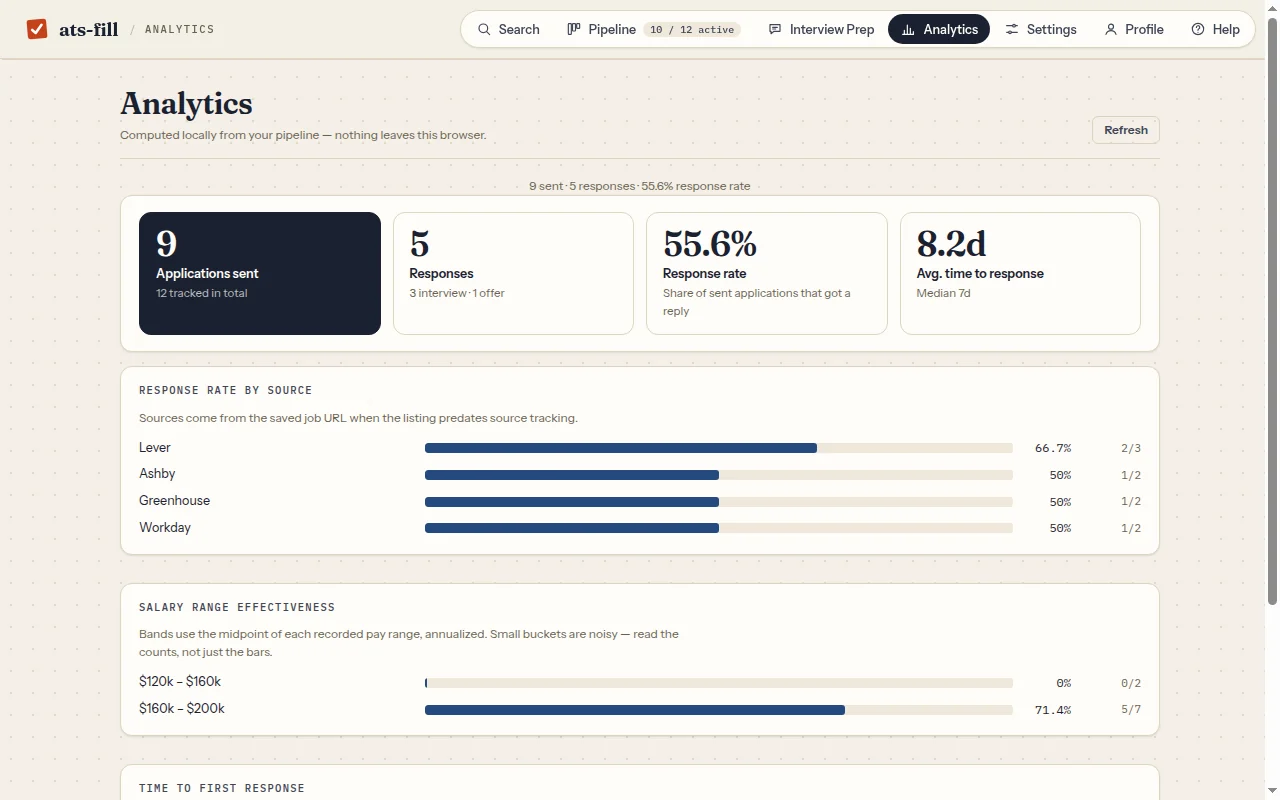Click the 'Median 7d' text
The width and height of the screenshot is (1280, 800).
point(943,293)
